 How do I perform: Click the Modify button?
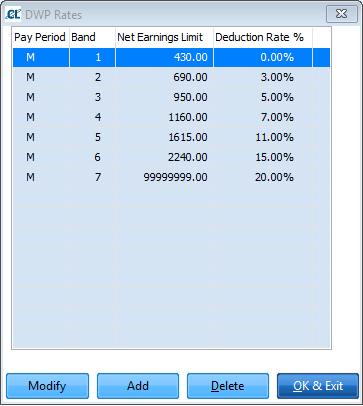point(47,386)
